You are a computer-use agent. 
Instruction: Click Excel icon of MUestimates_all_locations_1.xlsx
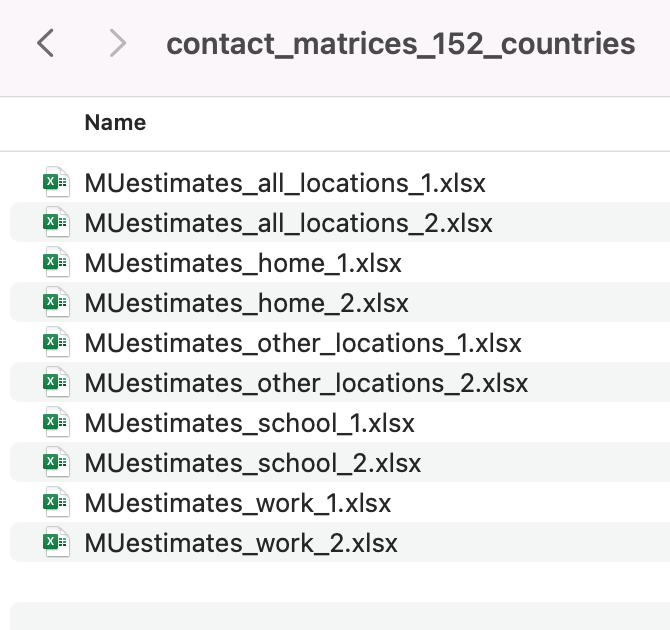click(54, 182)
